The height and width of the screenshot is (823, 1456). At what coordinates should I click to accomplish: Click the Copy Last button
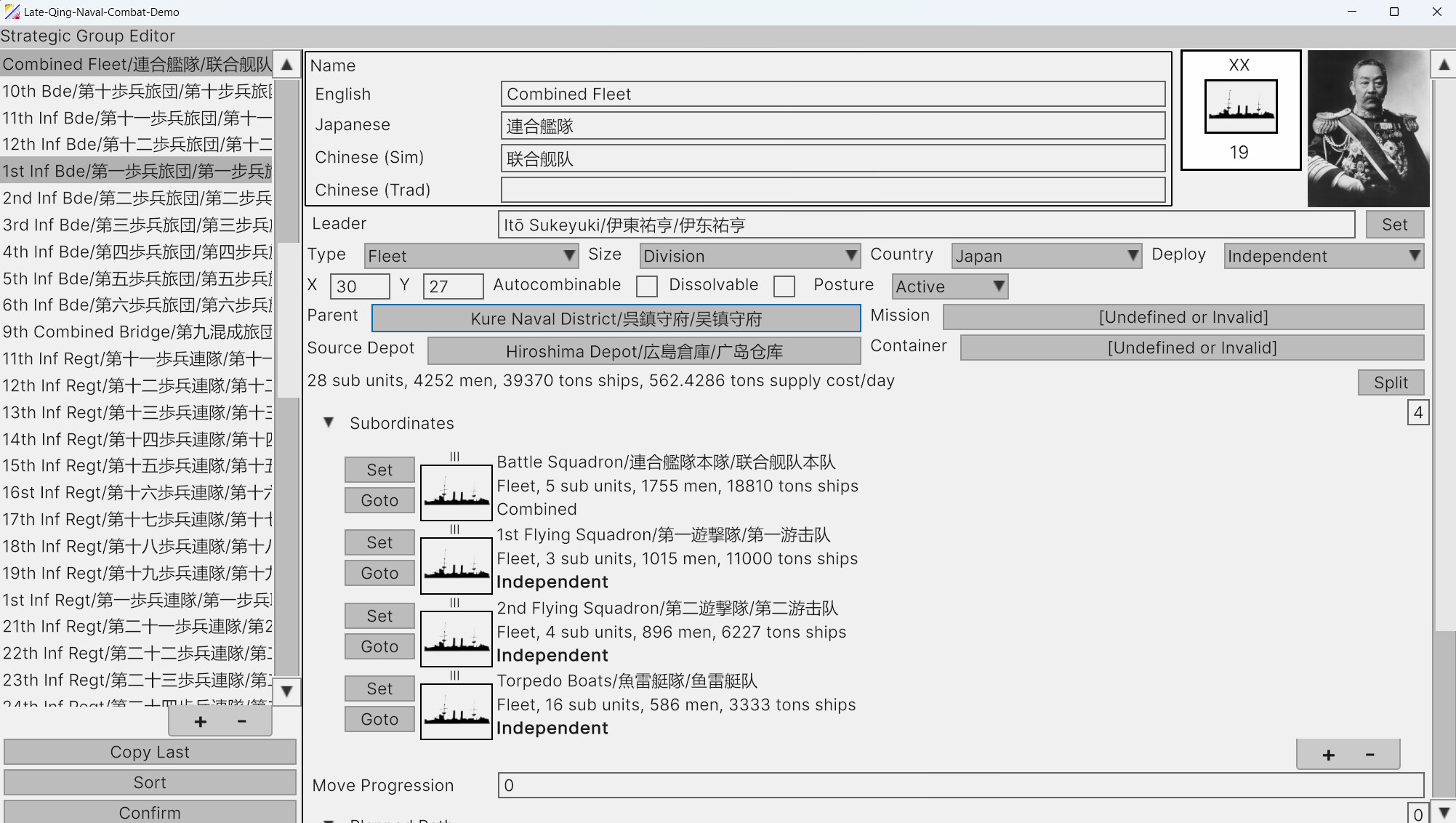[149, 752]
